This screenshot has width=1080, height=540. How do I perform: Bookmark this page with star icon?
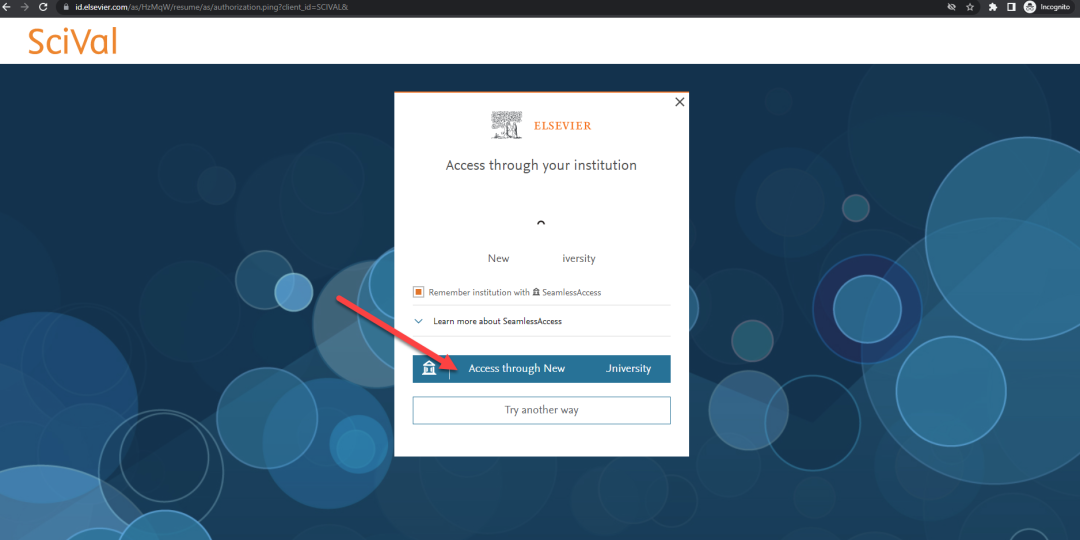coord(970,7)
